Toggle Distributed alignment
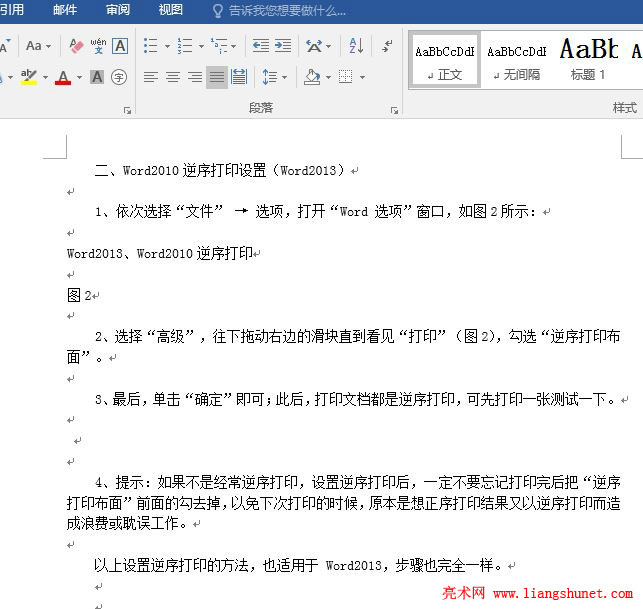Image resolution: width=643 pixels, height=609 pixels. point(239,77)
